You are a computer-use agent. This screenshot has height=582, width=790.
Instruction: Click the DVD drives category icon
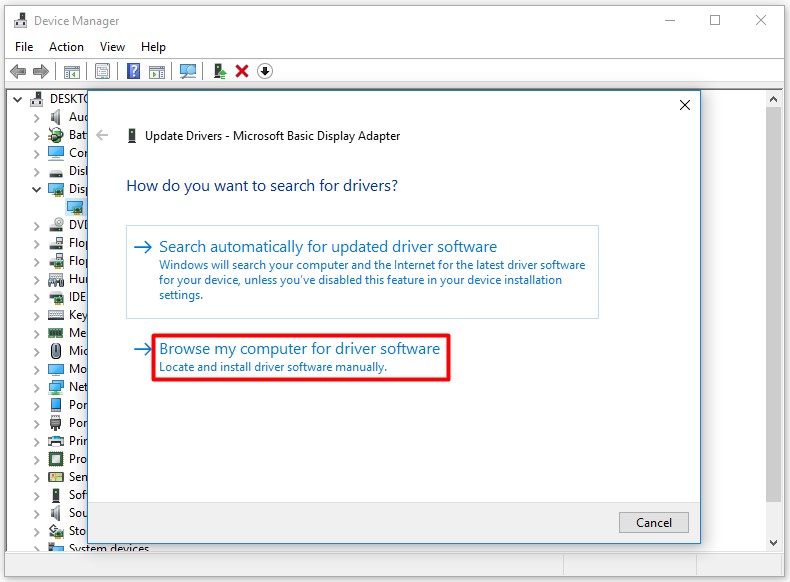pyautogui.click(x=56, y=225)
